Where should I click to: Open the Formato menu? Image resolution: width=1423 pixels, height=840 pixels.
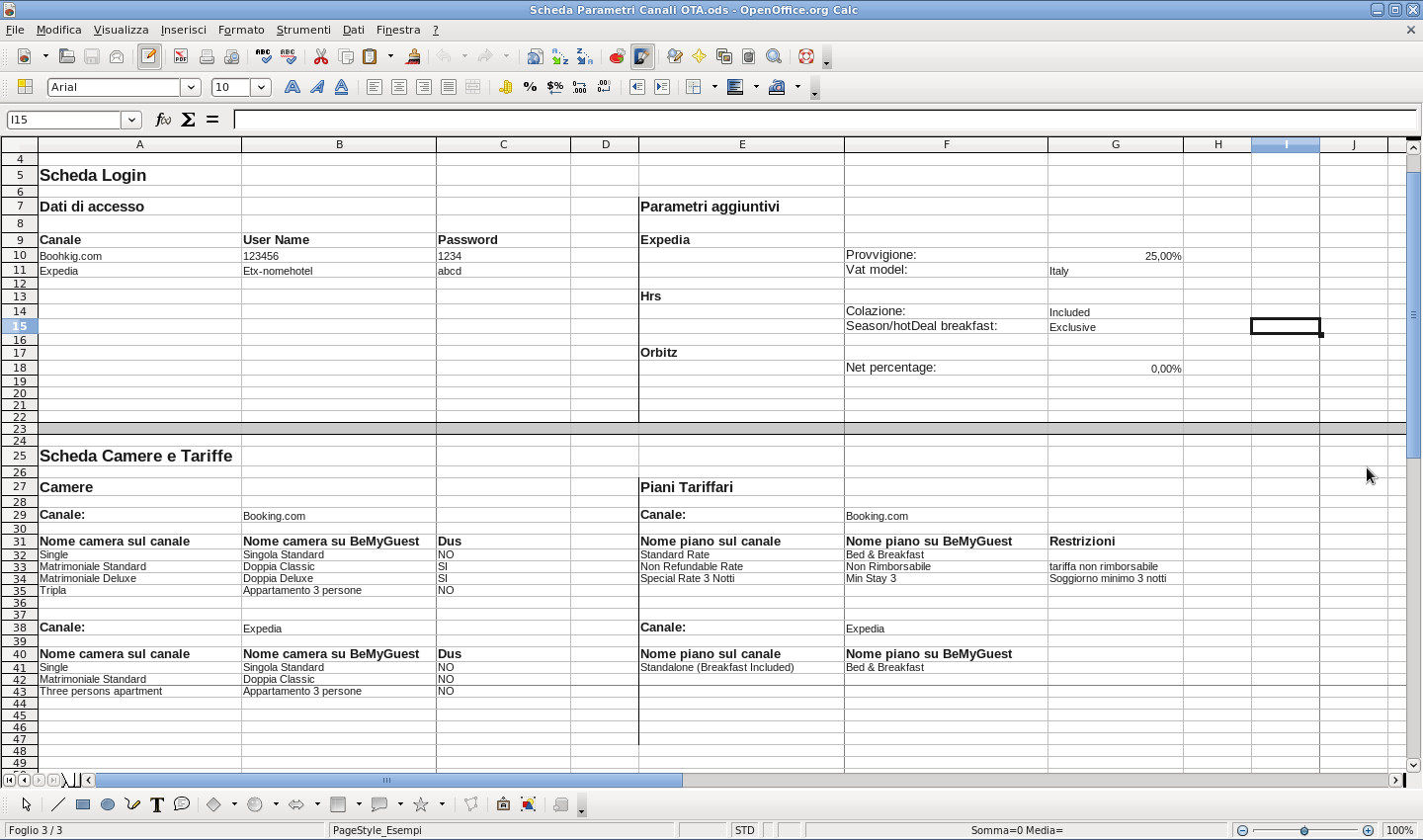coord(241,30)
